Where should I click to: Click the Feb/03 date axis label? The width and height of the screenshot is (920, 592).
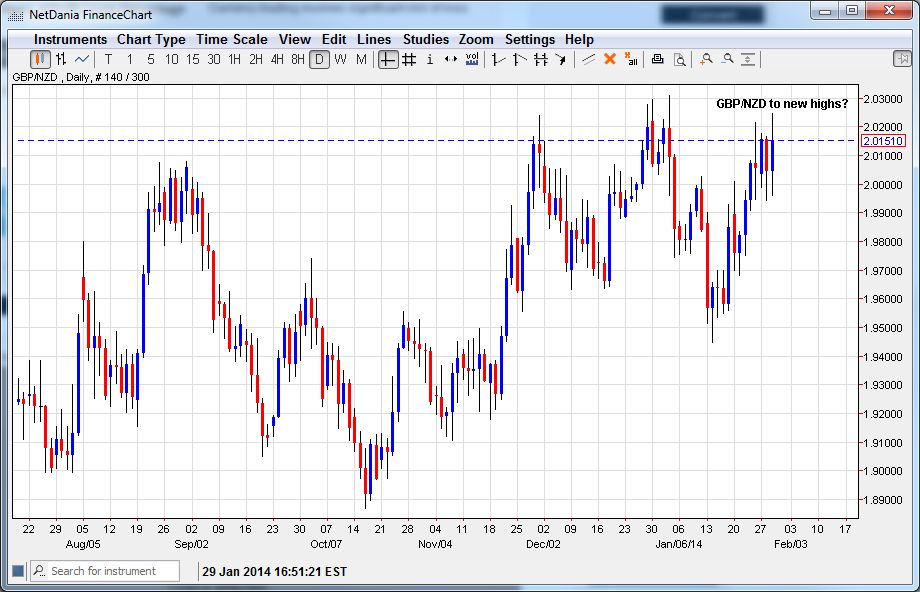tap(790, 544)
